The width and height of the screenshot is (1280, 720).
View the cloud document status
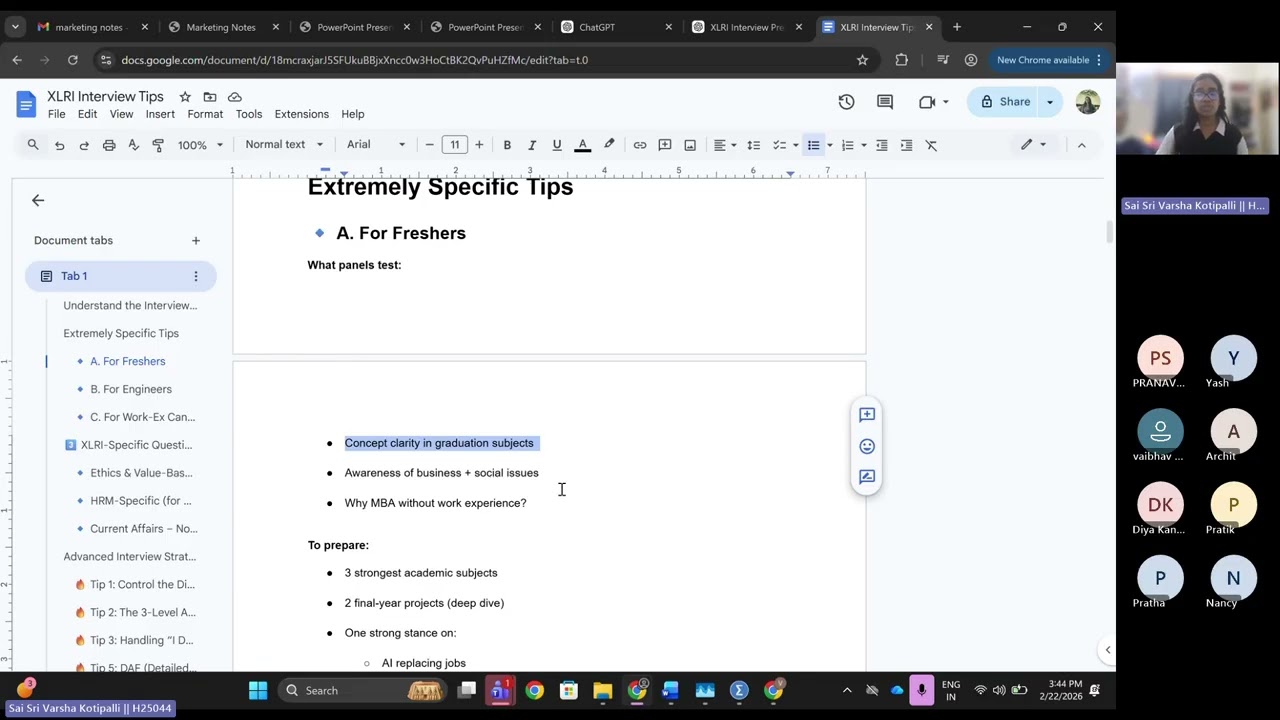pos(235,97)
